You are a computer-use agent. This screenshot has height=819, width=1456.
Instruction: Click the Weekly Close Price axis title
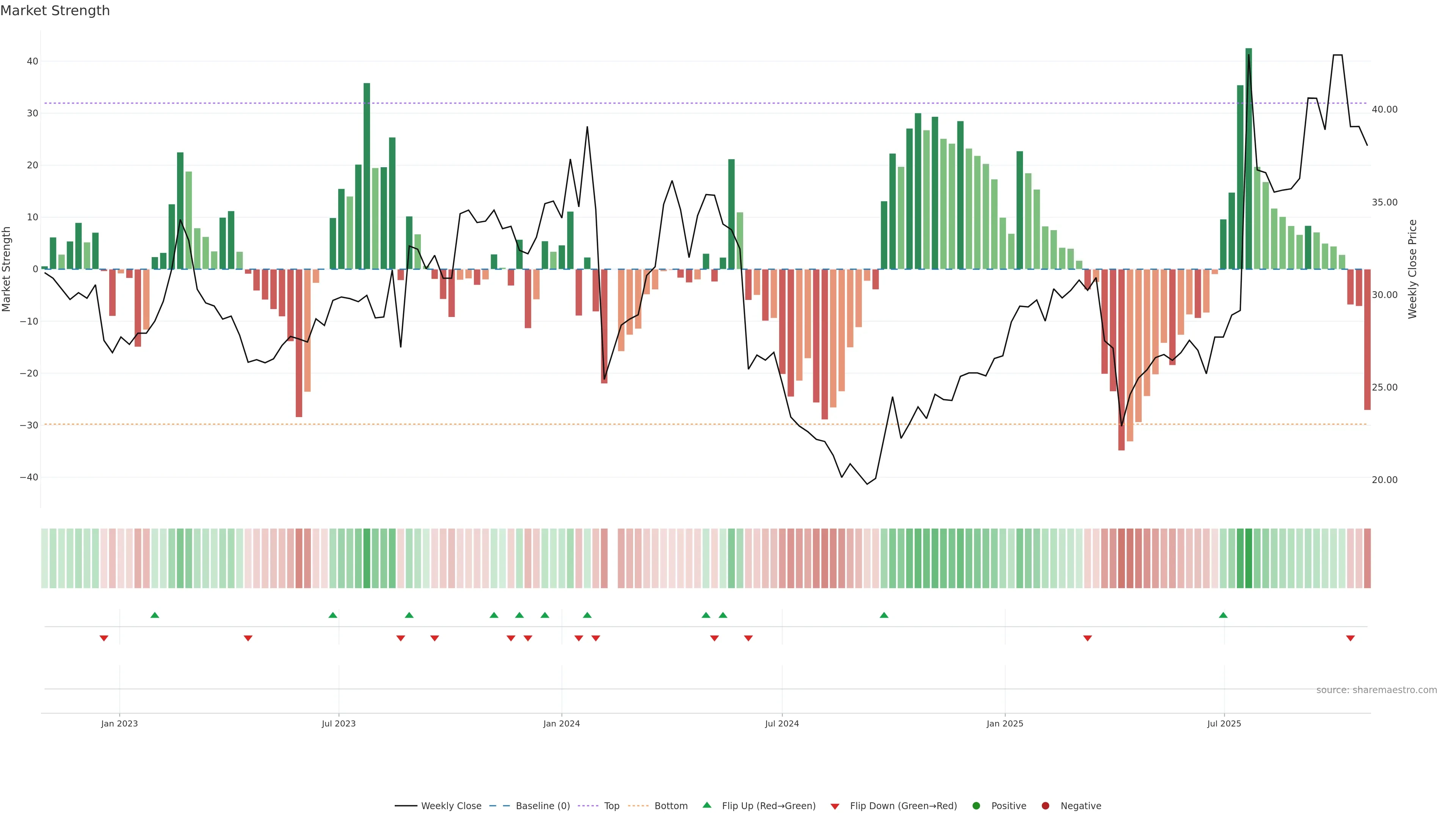1412,269
